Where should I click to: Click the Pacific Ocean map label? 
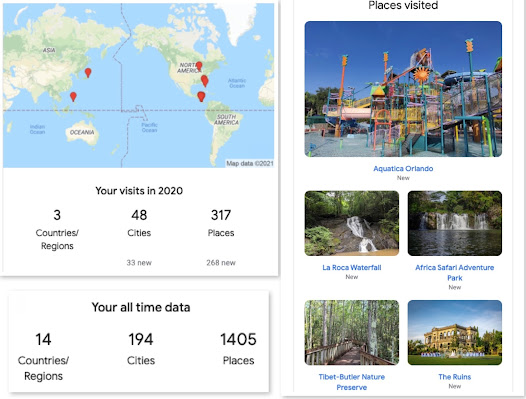pos(149,128)
